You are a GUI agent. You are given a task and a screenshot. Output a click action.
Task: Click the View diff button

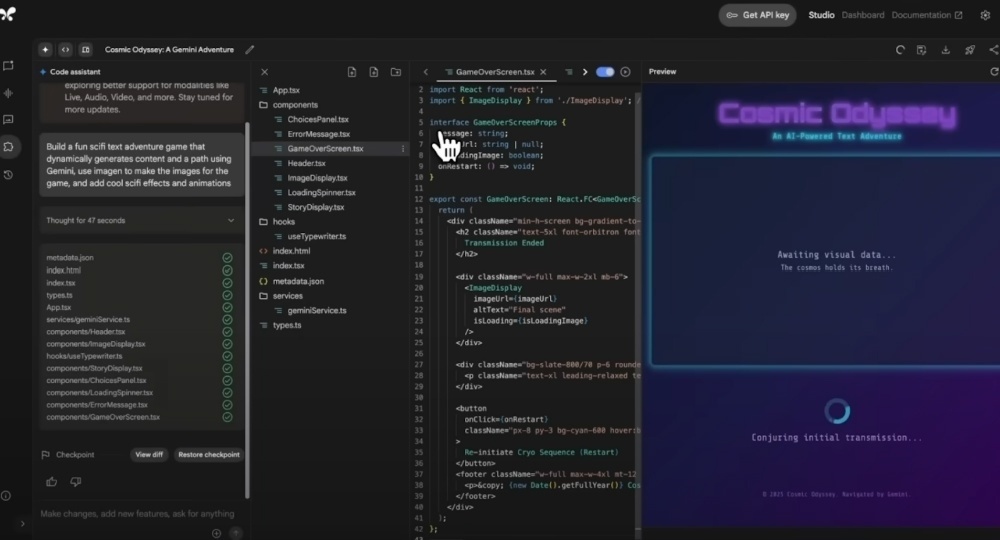pos(149,455)
